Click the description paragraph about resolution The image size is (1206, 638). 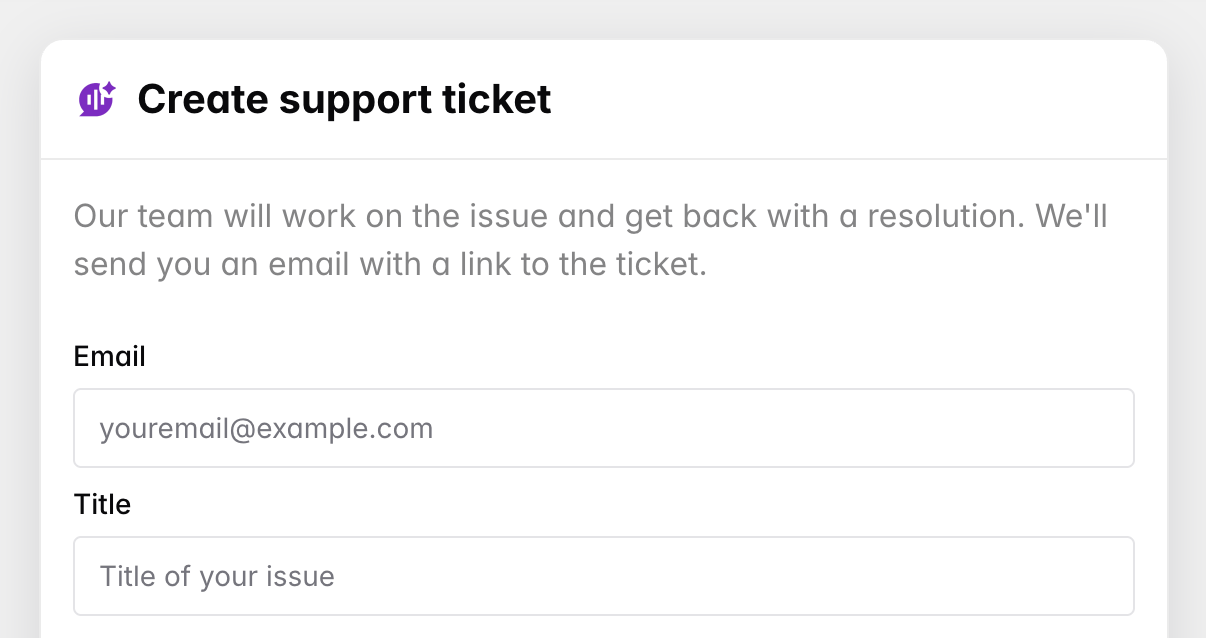coord(590,240)
